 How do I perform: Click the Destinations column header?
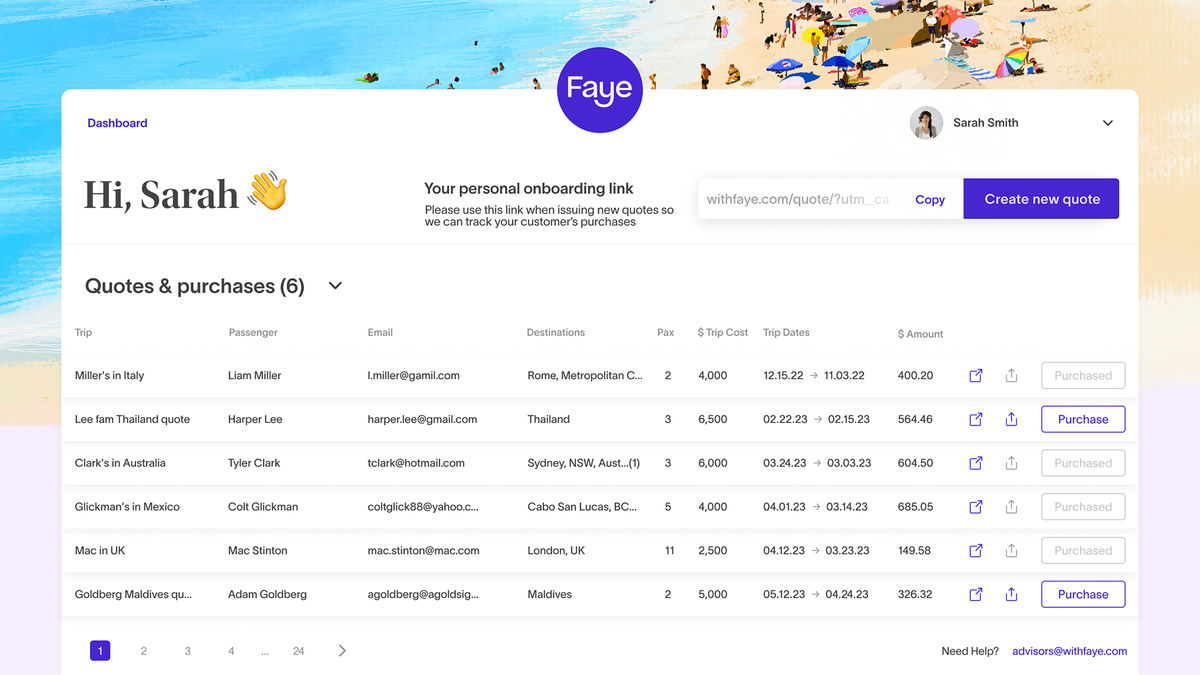[556, 332]
